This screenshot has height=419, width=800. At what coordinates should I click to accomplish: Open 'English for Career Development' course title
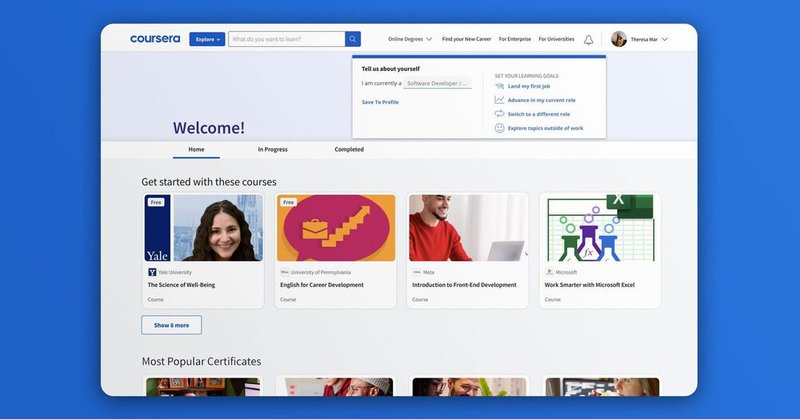[x=321, y=285]
